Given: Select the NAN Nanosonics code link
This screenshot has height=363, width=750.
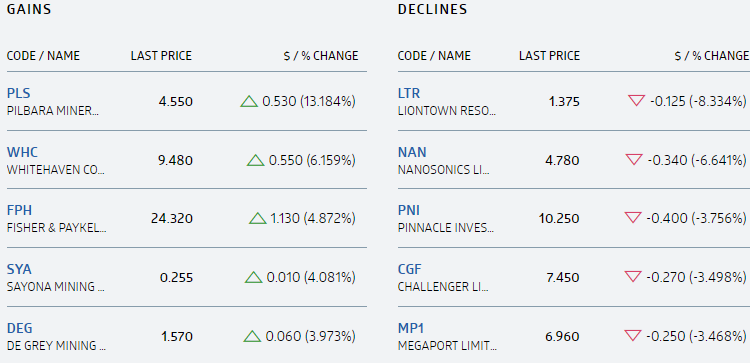Looking at the screenshot, I should [x=412, y=152].
